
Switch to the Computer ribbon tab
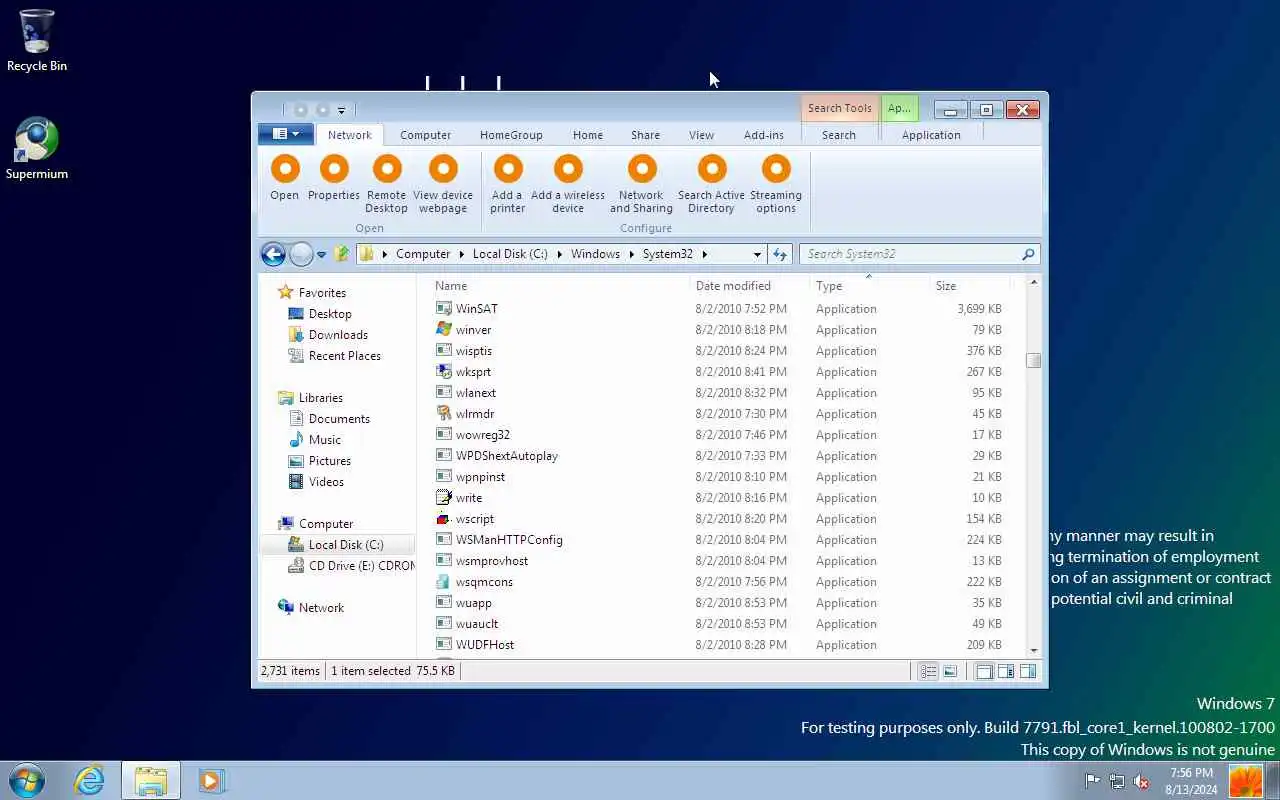(425, 135)
